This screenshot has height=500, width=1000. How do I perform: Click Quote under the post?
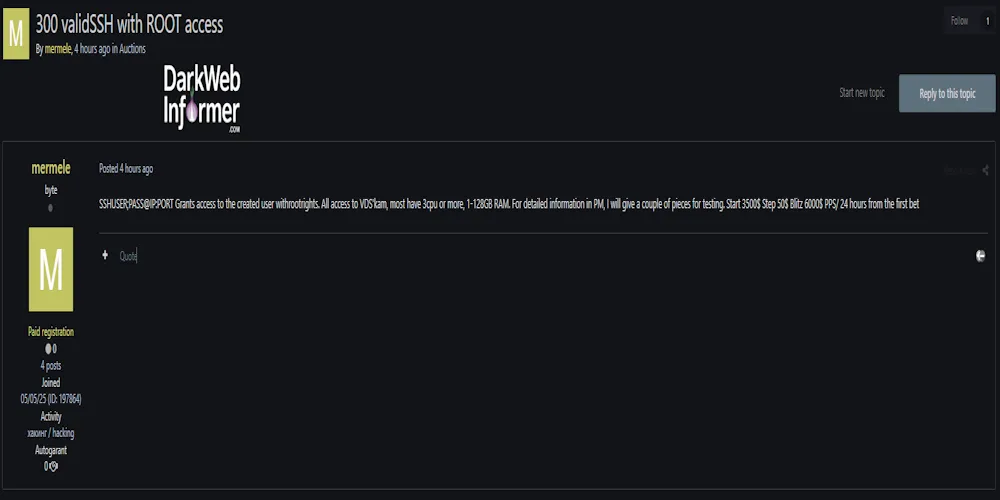[x=128, y=256]
